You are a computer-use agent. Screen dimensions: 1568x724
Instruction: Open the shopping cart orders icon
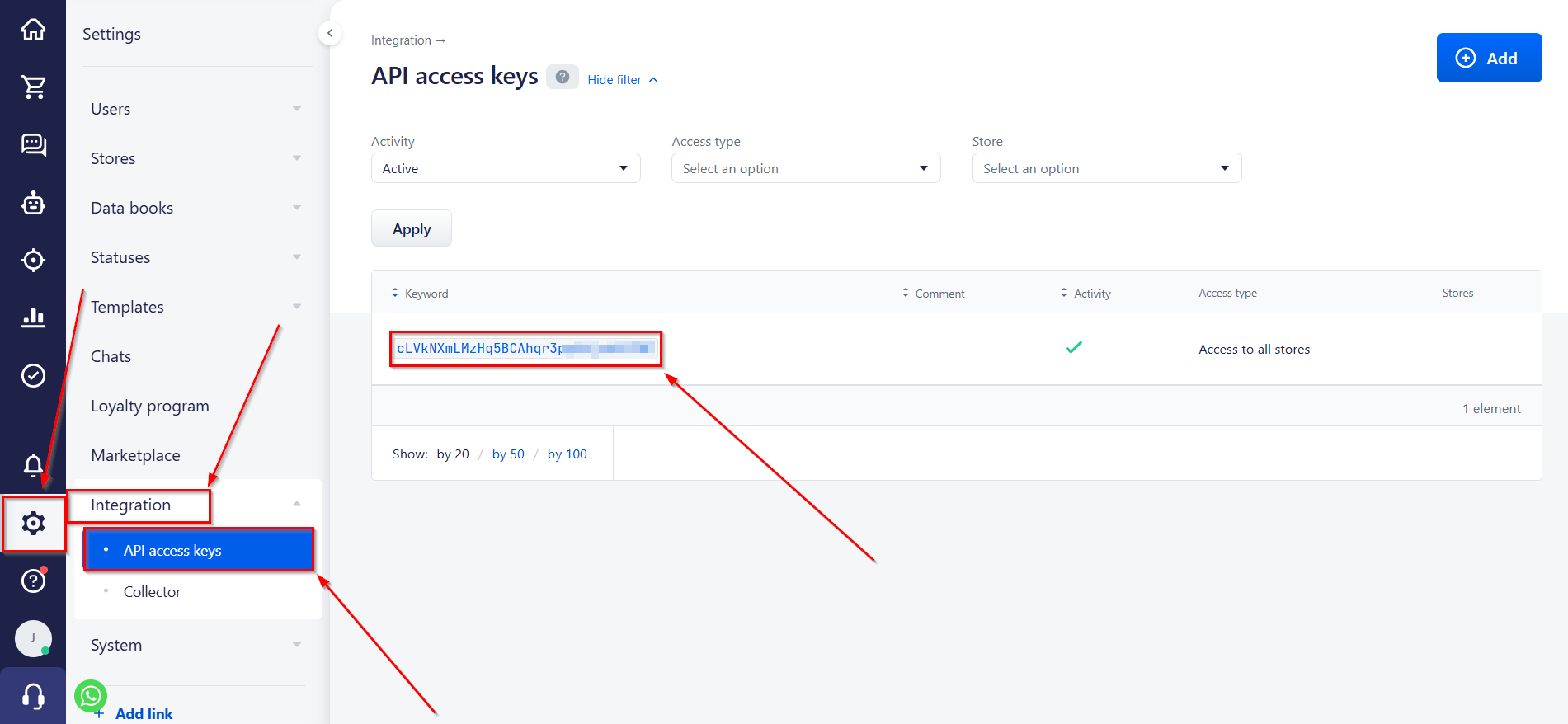point(33,87)
